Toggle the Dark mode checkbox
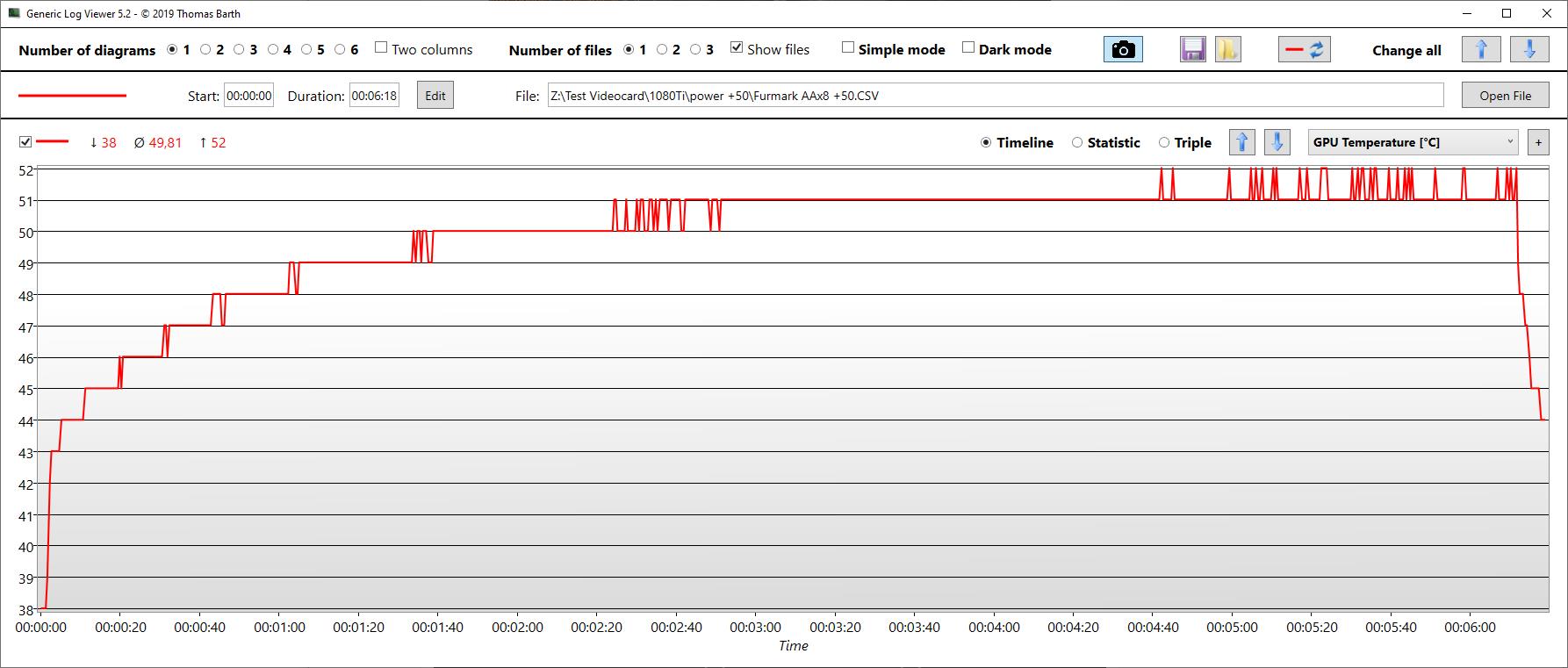1568x668 pixels. point(968,48)
